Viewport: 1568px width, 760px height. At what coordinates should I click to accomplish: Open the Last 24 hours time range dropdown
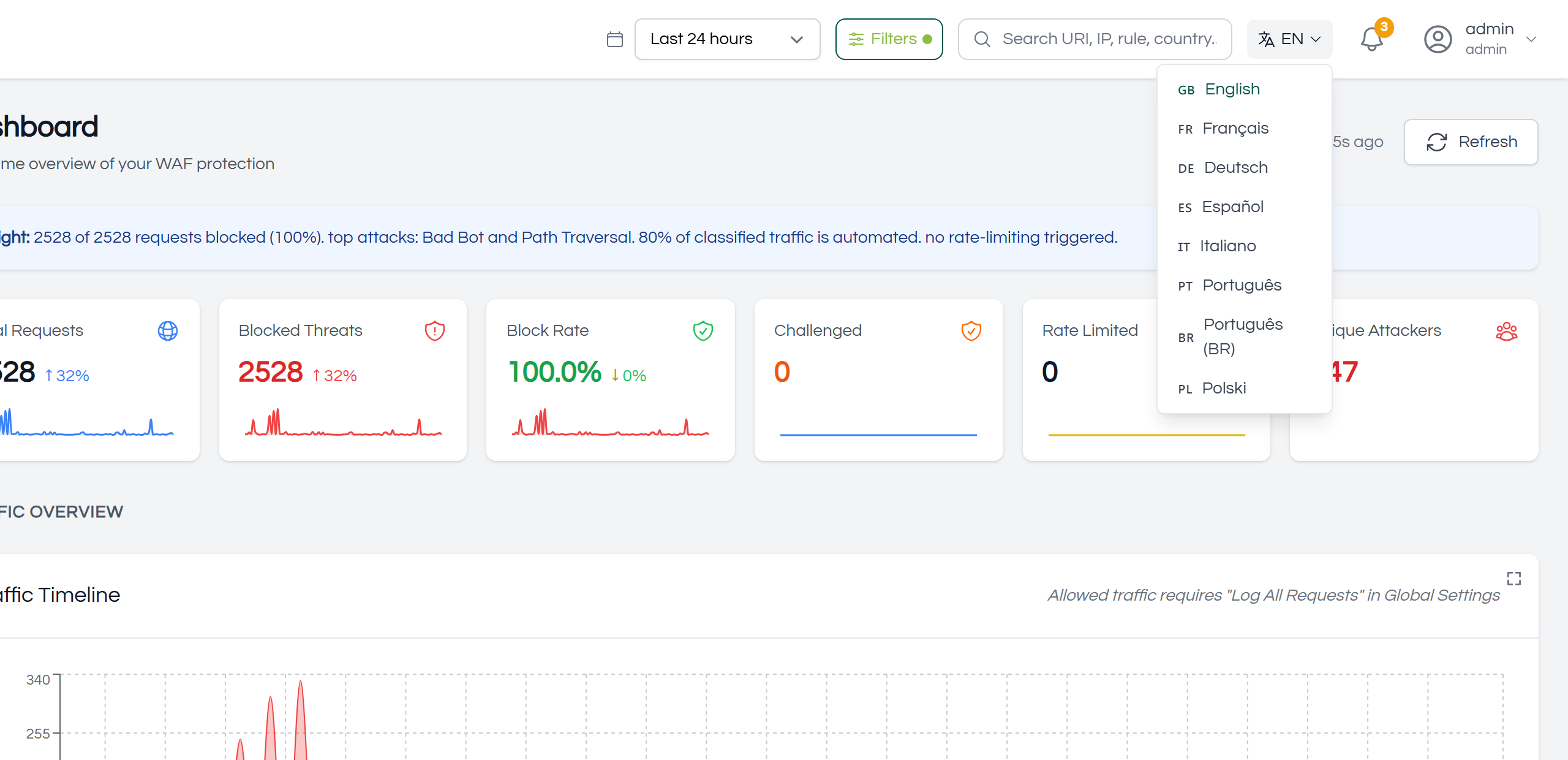pos(727,39)
